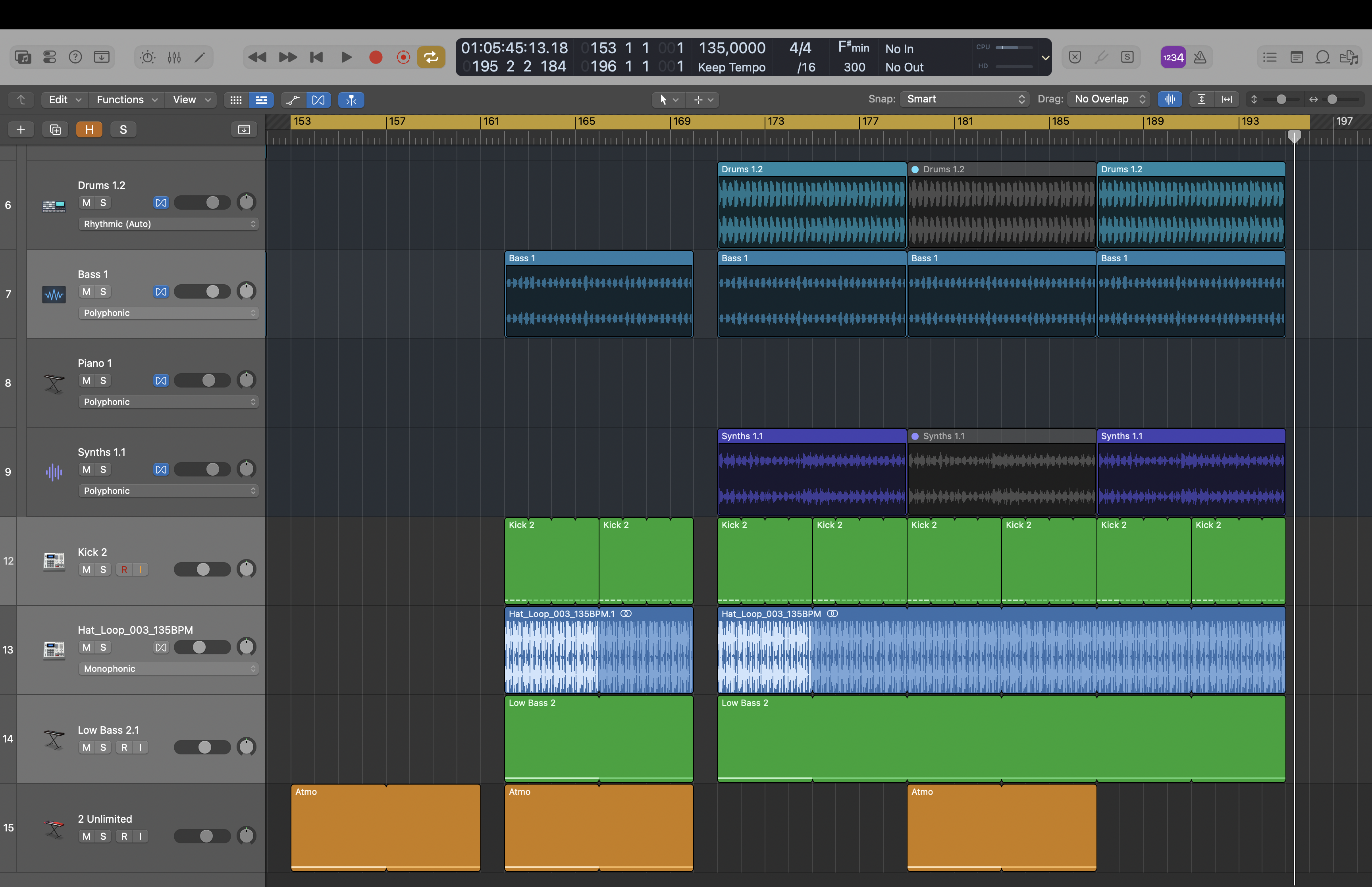Open Drag No Overlap dropdown
1372x887 pixels.
pyautogui.click(x=1109, y=99)
